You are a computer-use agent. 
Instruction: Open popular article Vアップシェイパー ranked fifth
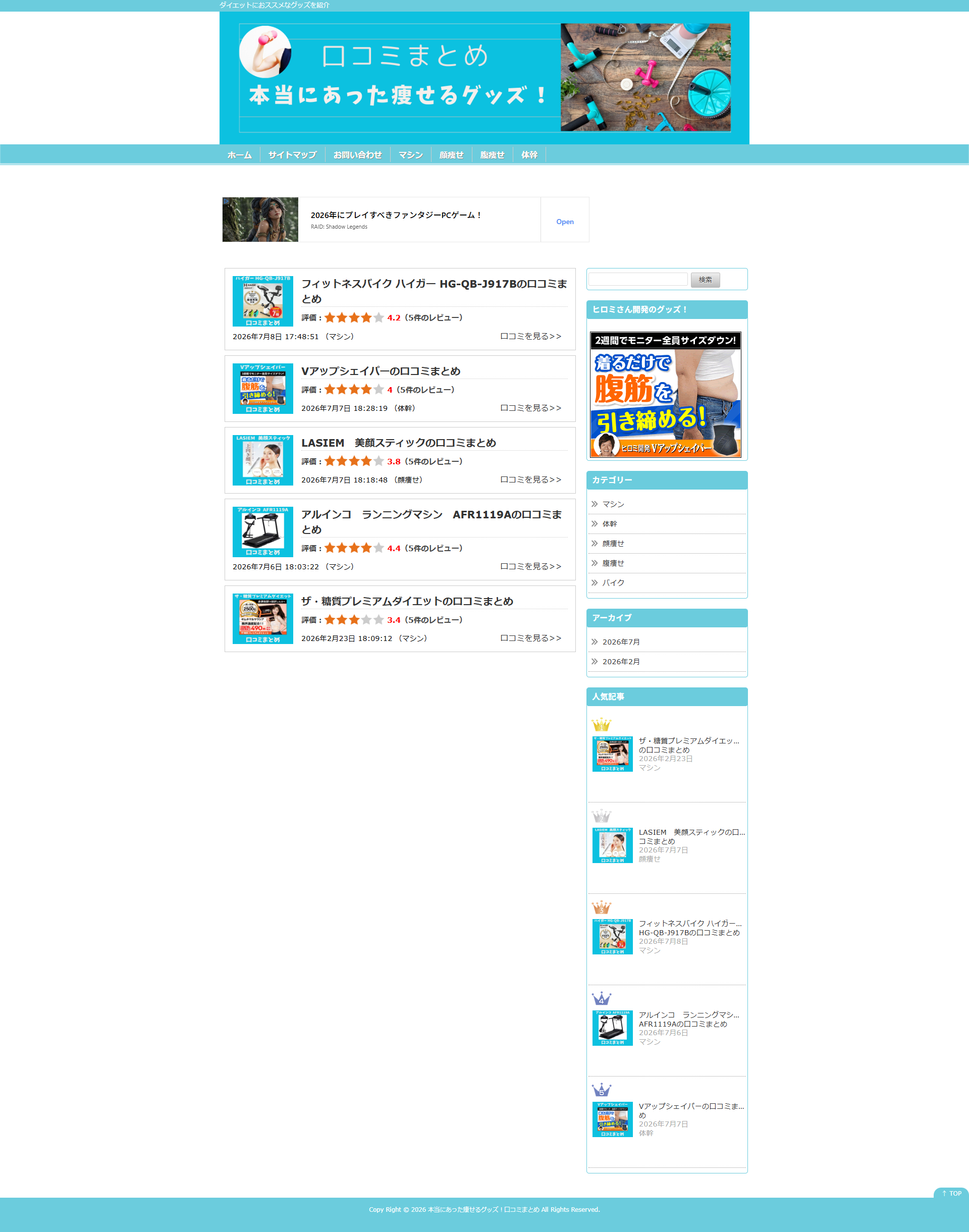(x=691, y=1110)
